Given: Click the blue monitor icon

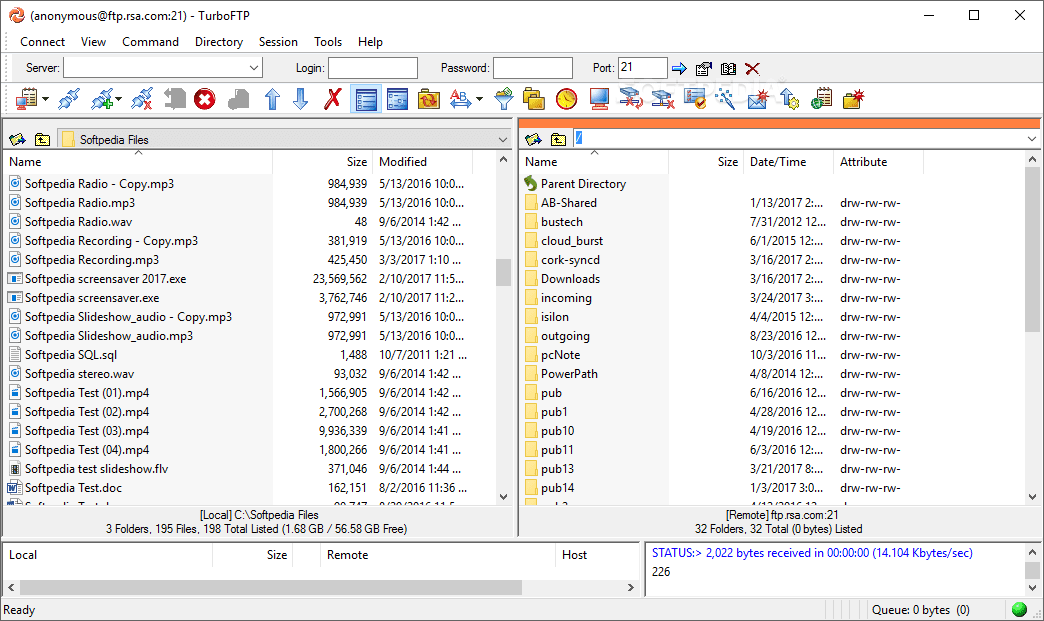Looking at the screenshot, I should pos(599,100).
